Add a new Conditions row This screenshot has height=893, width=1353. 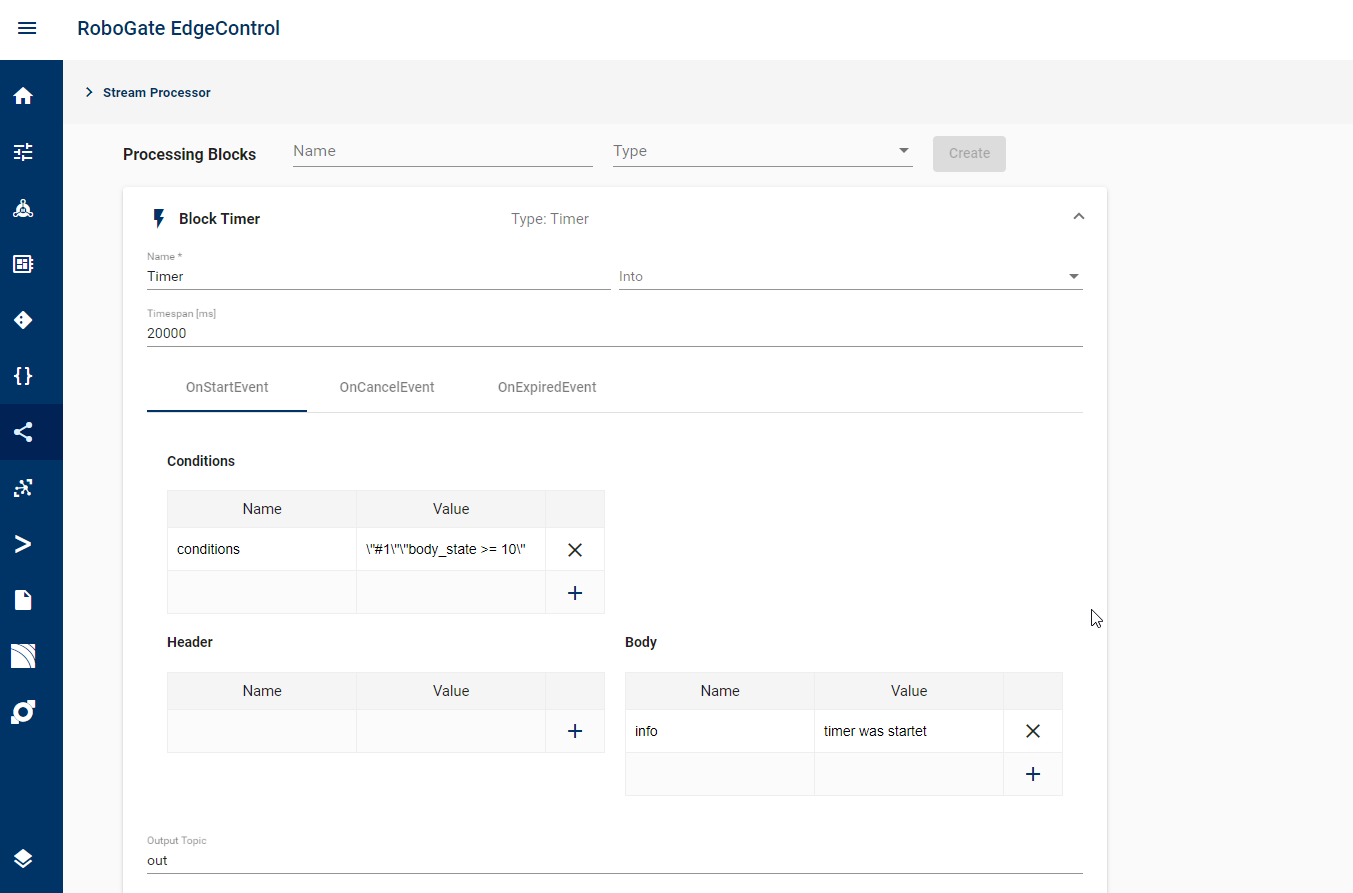click(575, 593)
